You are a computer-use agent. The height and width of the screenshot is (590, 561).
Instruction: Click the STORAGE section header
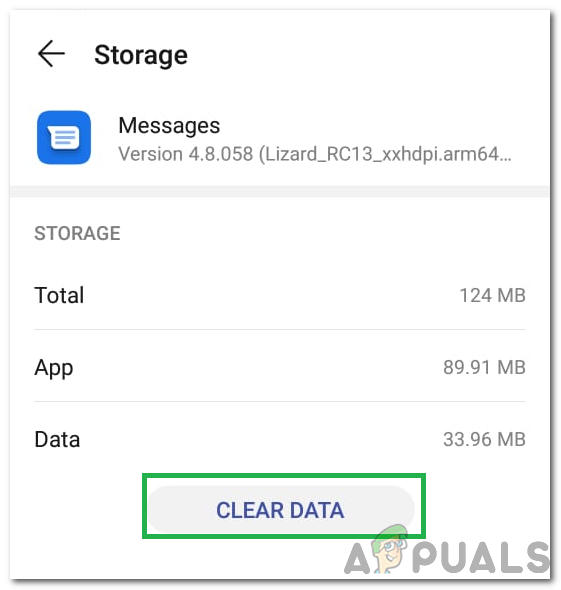[x=77, y=233]
